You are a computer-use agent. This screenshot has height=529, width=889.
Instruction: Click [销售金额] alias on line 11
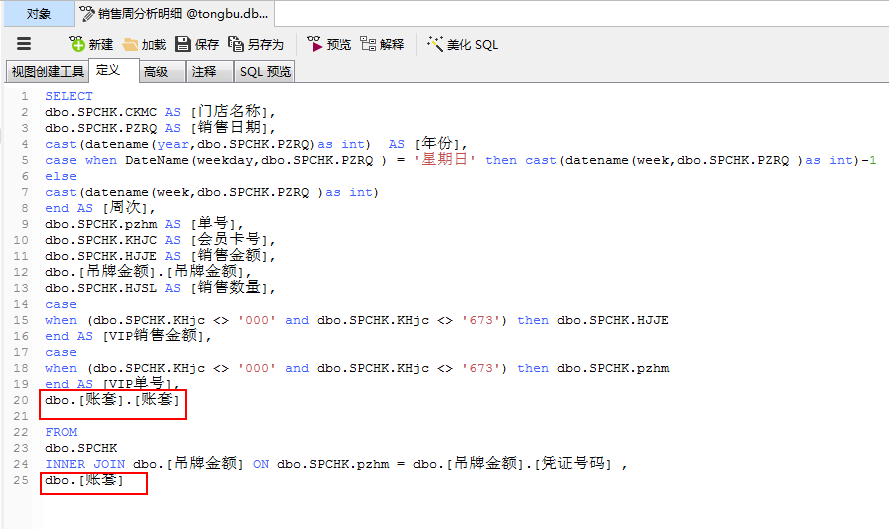pyautogui.click(x=228, y=255)
